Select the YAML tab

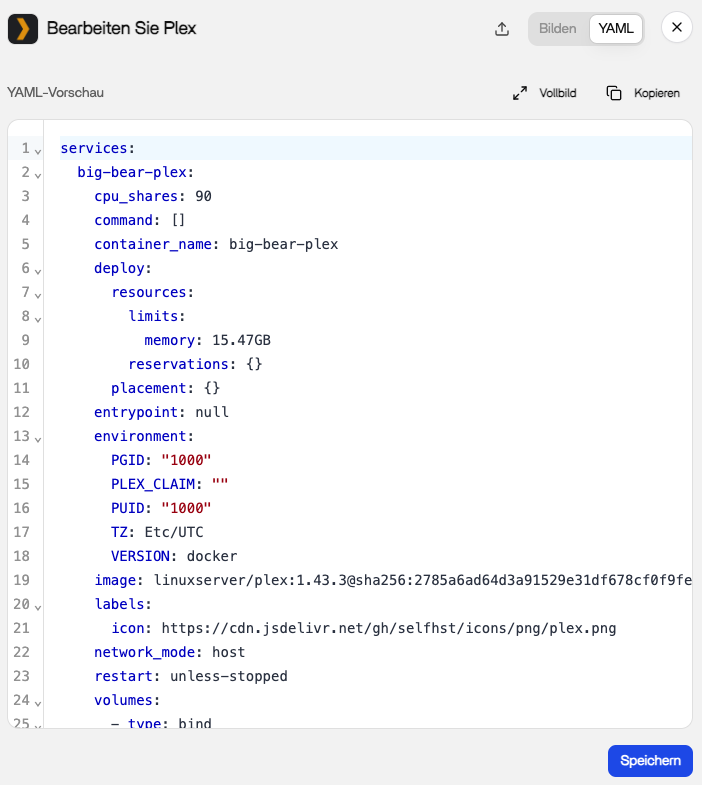pos(616,29)
